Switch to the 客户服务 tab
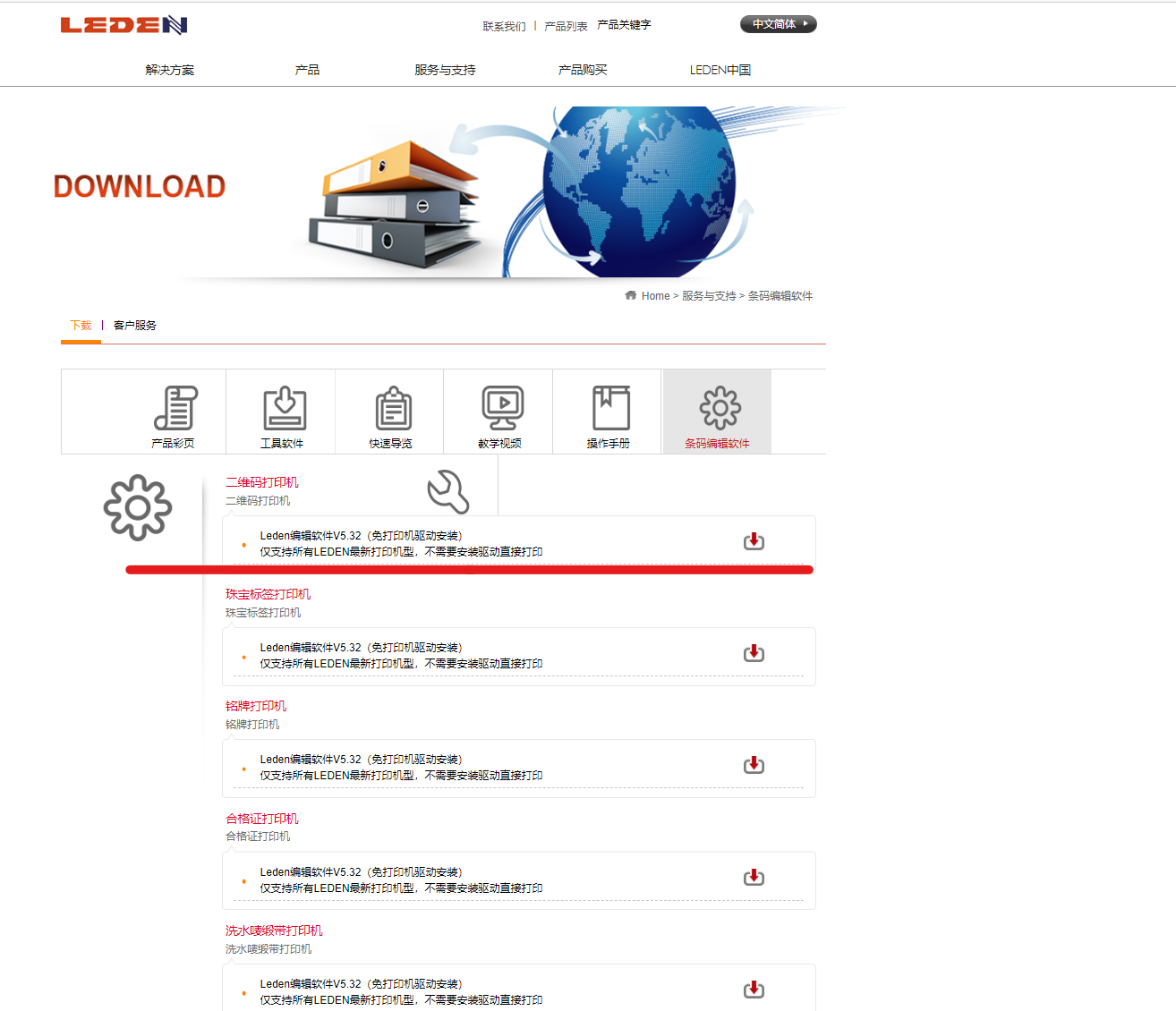Screen dimensions: 1176x1011 (x=135, y=325)
